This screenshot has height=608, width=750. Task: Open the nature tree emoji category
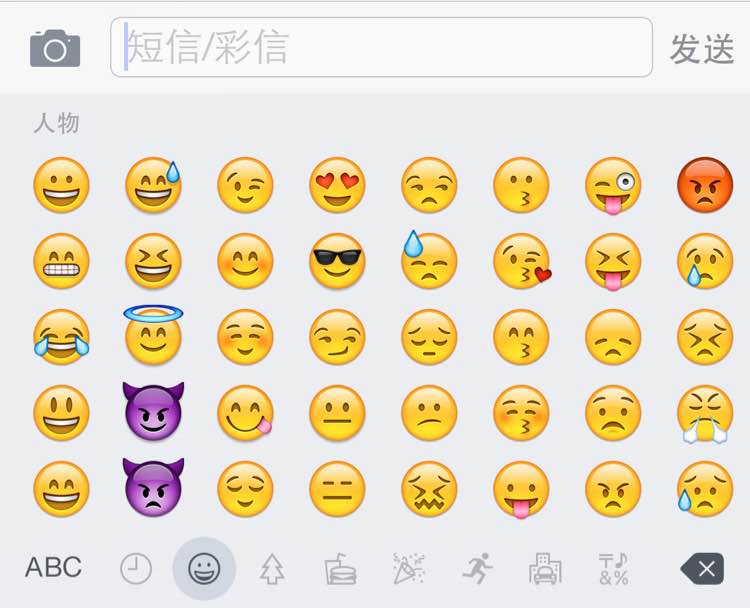(272, 569)
